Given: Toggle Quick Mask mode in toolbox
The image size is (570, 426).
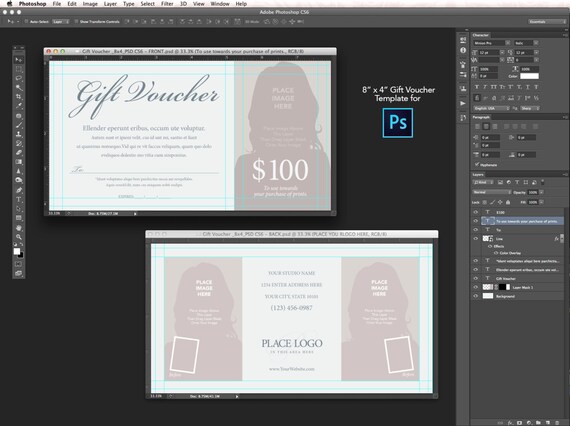Looking at the screenshot, I should pos(19,264).
